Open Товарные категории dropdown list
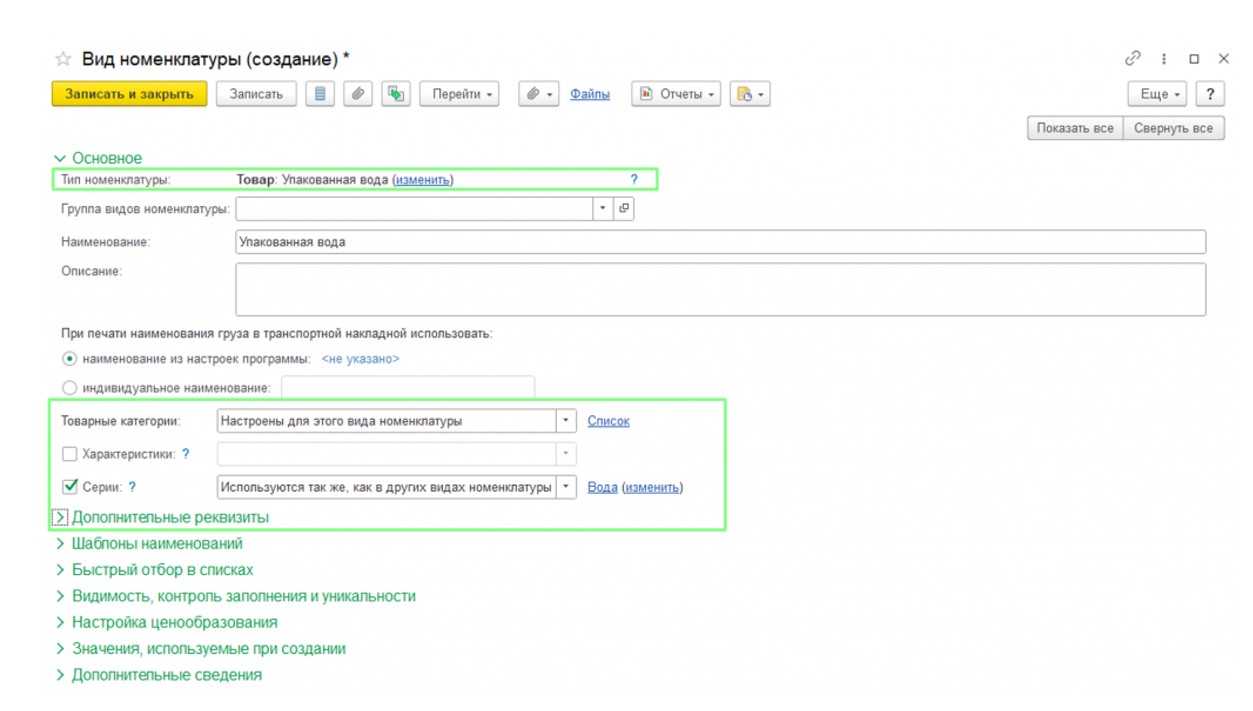 [566, 421]
